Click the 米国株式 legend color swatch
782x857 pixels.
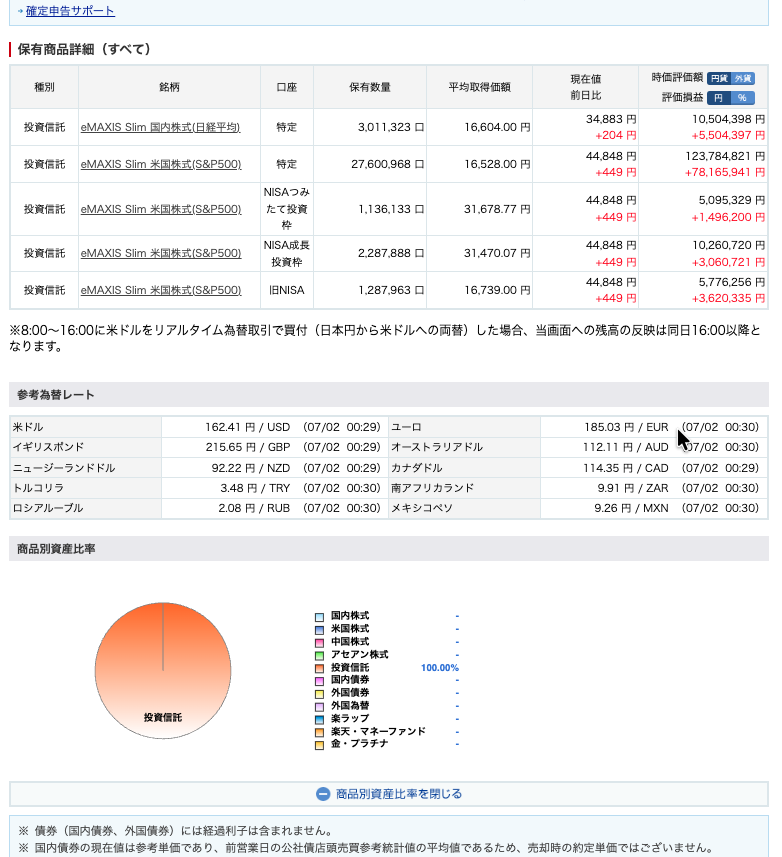coord(319,630)
